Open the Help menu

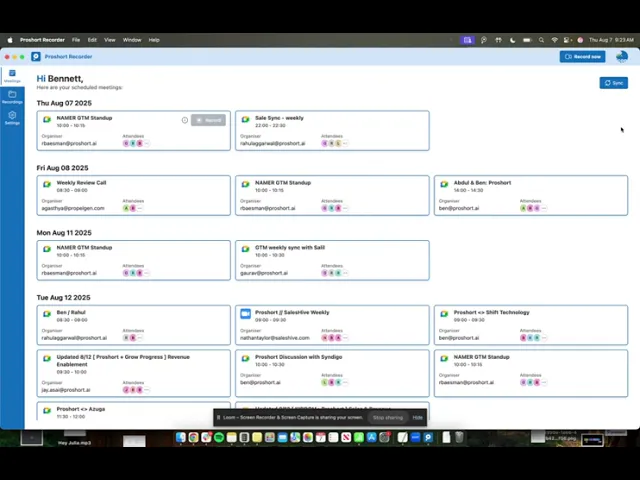tap(154, 40)
